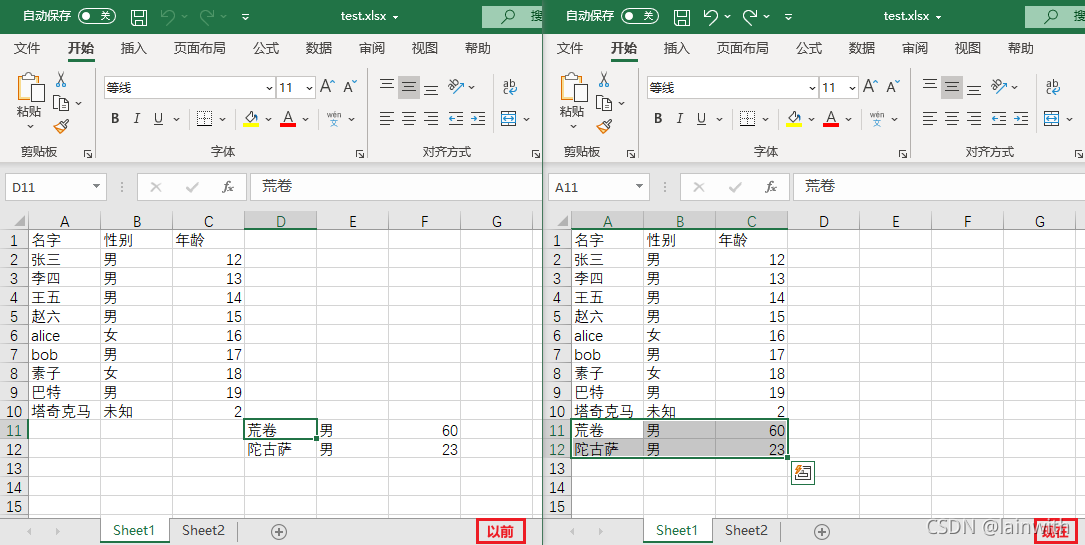Toggle AutoSave switch in left window

point(97,16)
